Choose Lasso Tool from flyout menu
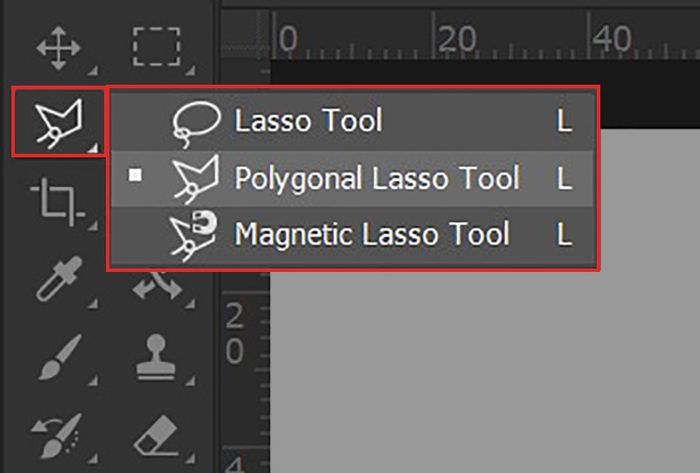The width and height of the screenshot is (700, 473). point(308,122)
